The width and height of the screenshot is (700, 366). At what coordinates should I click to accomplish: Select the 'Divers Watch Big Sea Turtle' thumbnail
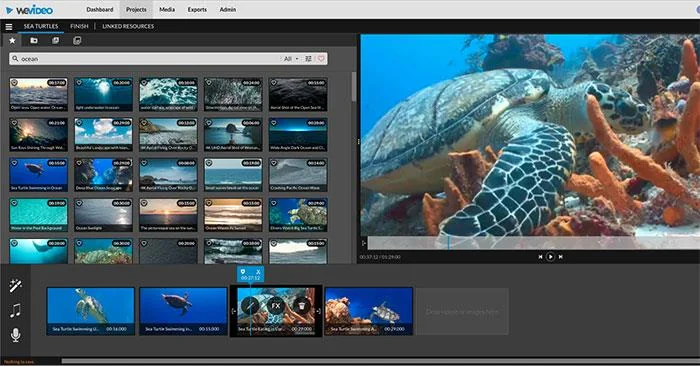pyautogui.click(x=298, y=215)
